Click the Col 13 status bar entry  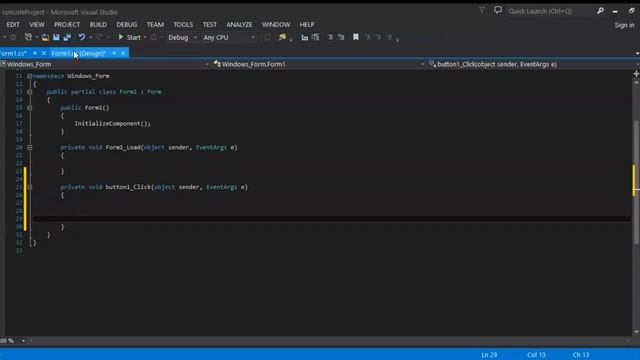[536, 355]
